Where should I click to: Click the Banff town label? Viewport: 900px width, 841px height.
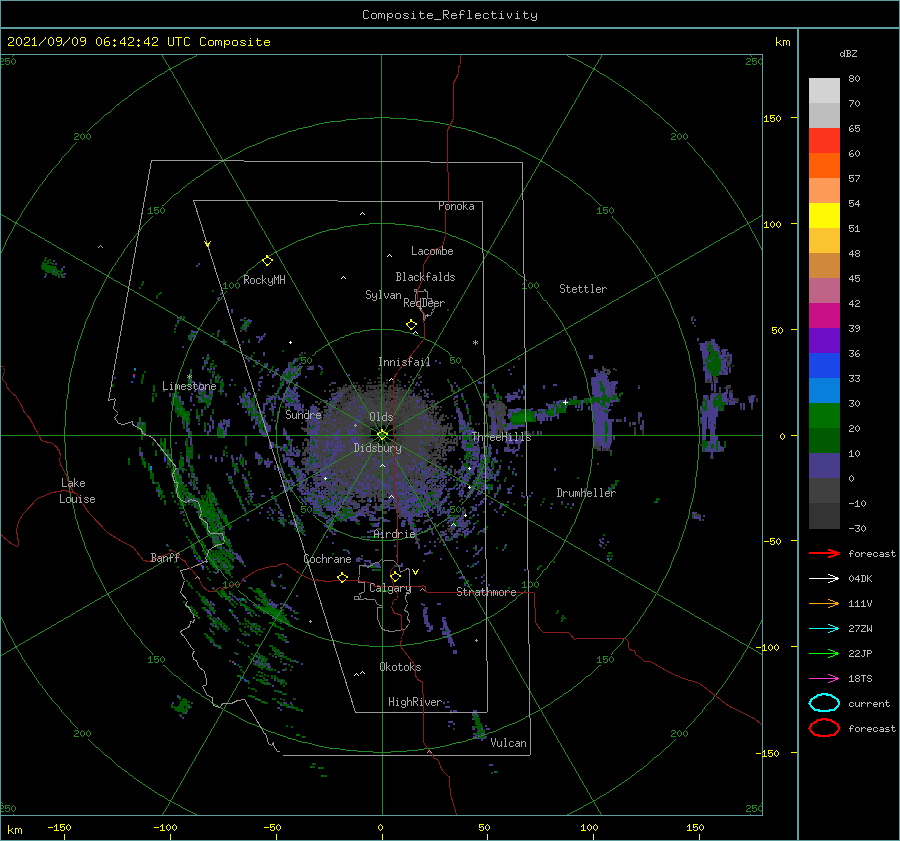[165, 557]
